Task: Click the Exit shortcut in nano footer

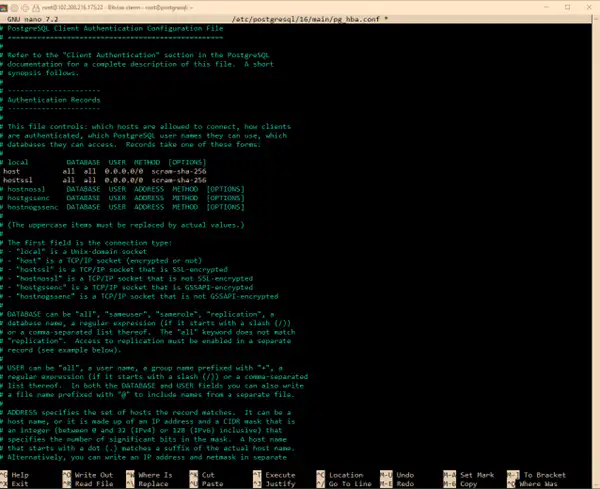Action: 21,484
